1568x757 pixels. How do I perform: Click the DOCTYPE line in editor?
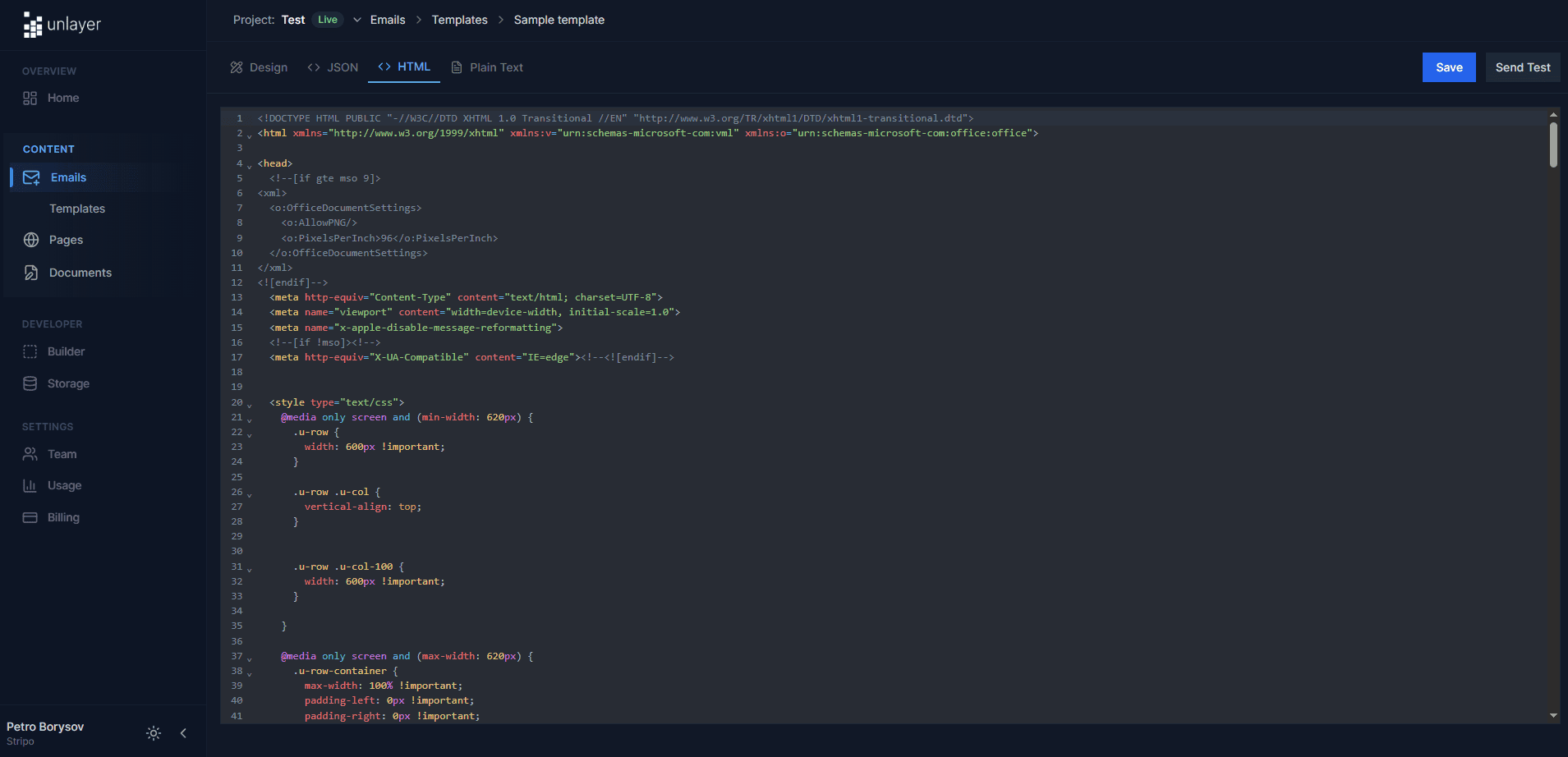tap(615, 118)
